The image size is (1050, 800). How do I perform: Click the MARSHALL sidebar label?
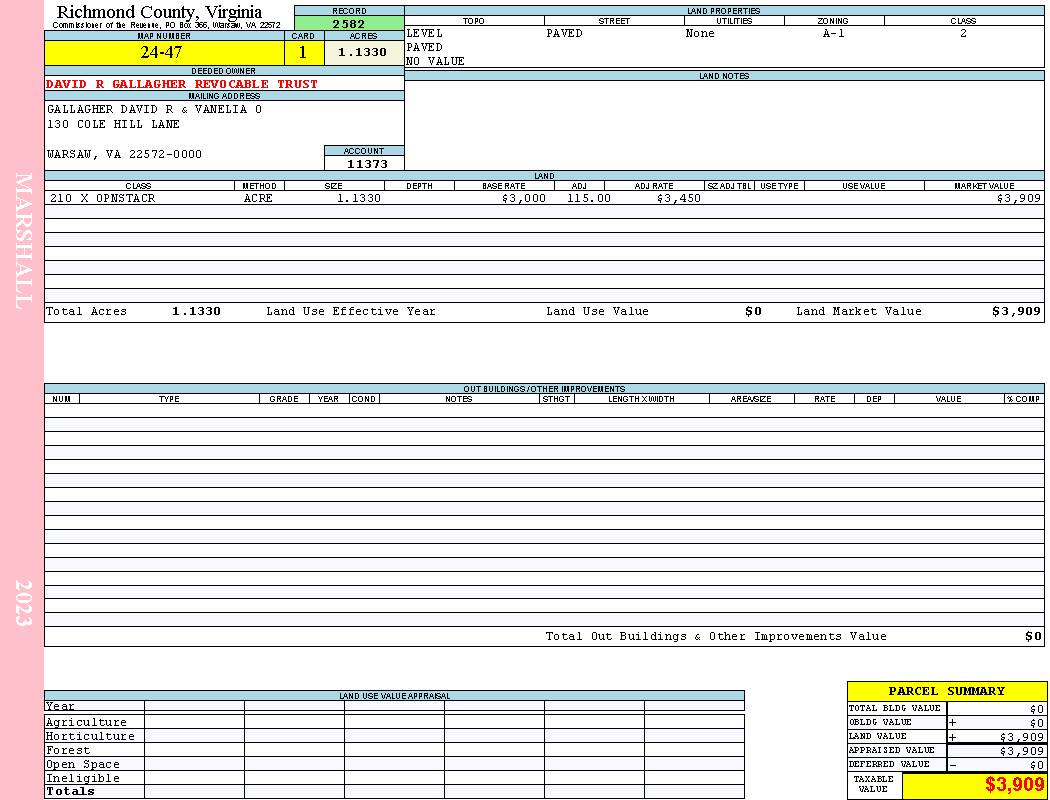[x=23, y=241]
